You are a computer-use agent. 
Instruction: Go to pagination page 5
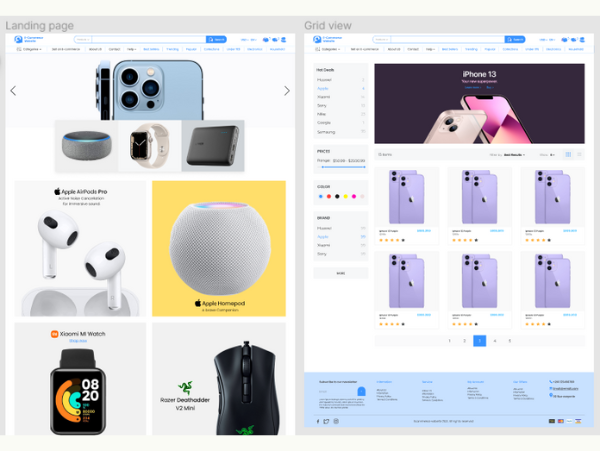click(x=510, y=341)
